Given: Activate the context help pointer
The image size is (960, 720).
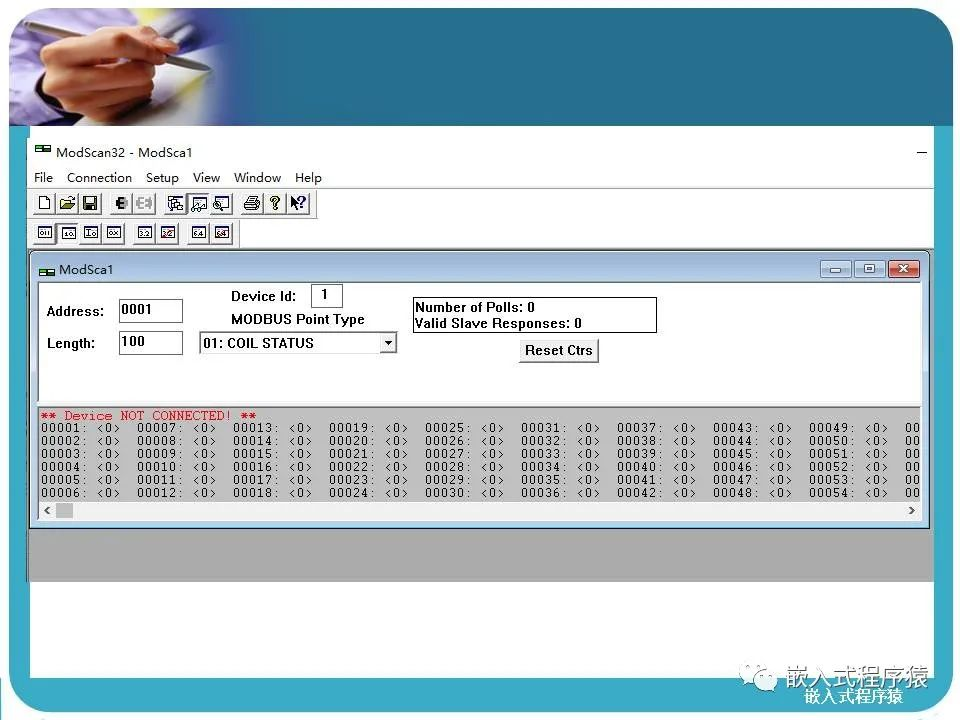Looking at the screenshot, I should click(298, 203).
